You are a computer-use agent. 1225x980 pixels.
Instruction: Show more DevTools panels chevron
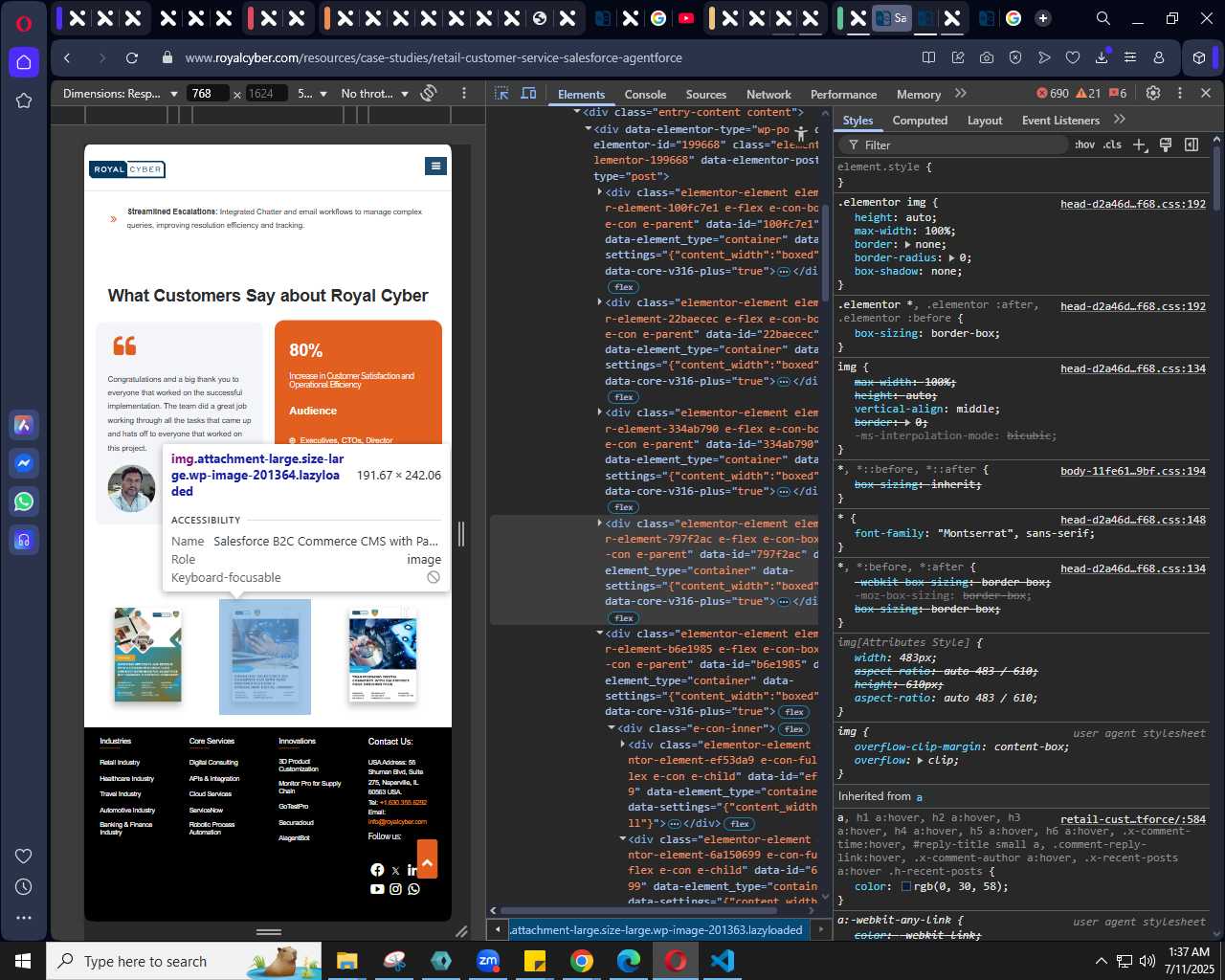click(961, 94)
